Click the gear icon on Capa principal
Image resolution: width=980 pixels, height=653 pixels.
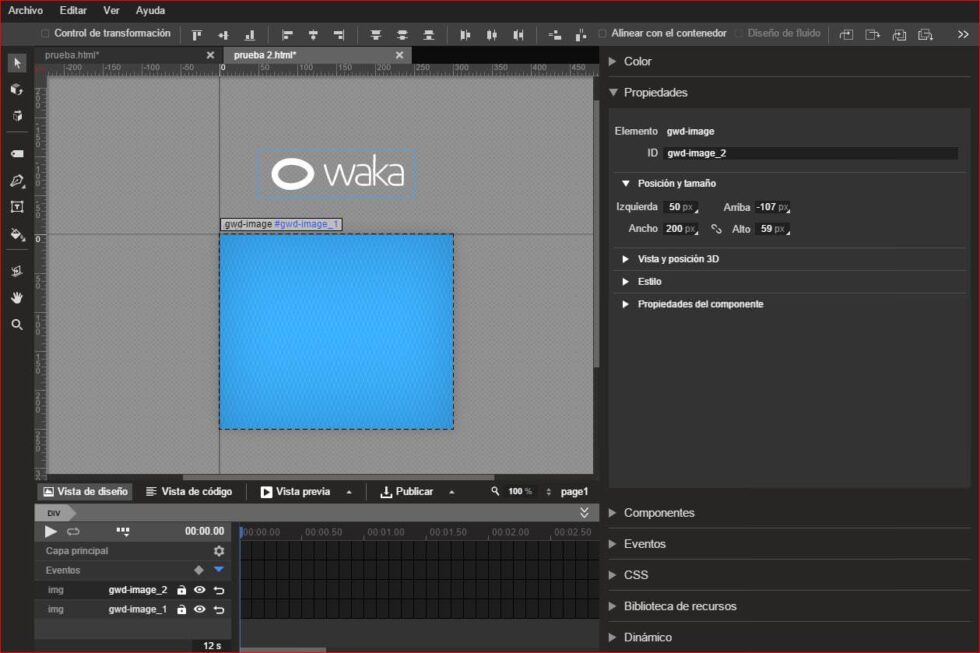(x=218, y=551)
